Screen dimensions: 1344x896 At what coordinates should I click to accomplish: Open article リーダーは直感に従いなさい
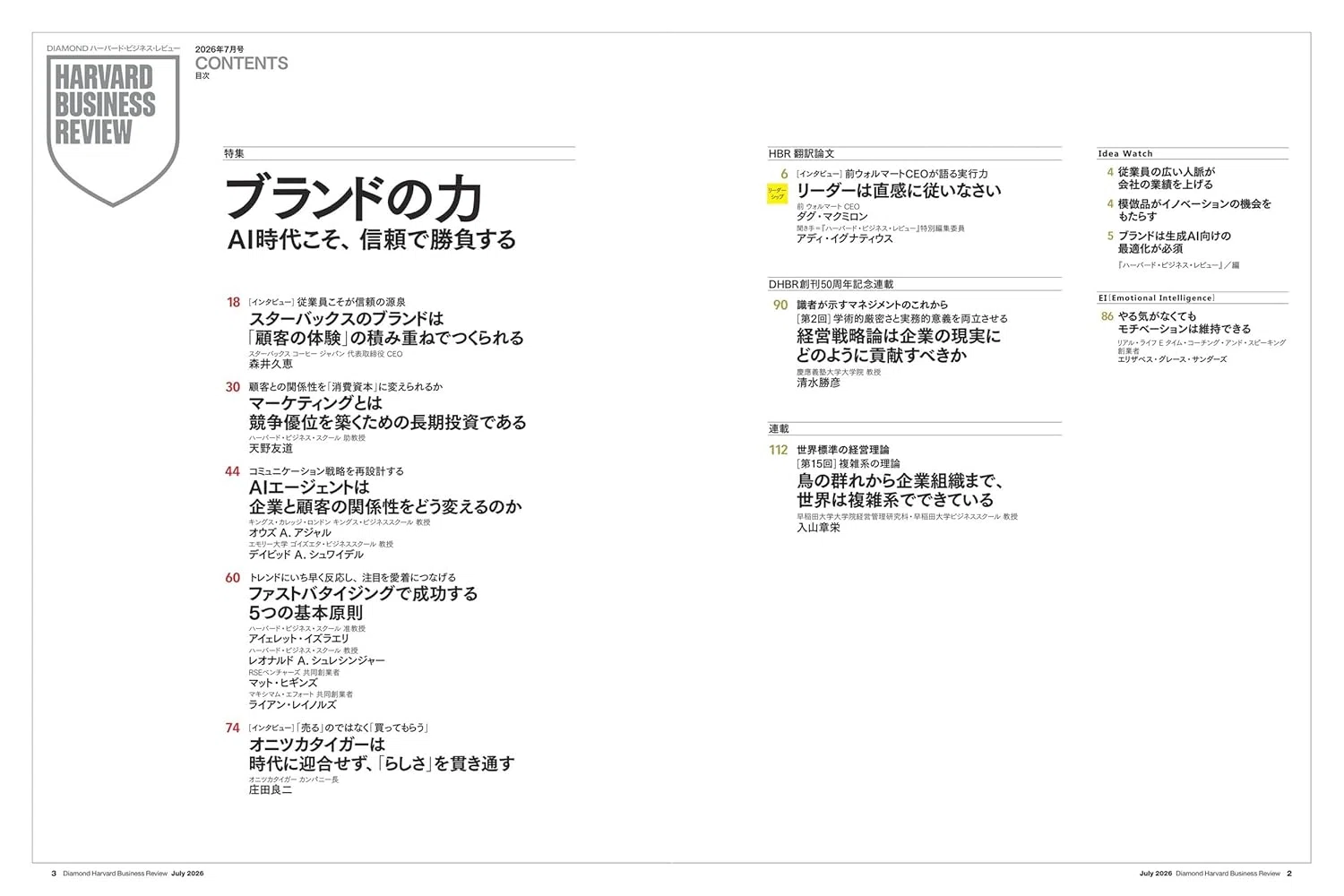tap(899, 190)
